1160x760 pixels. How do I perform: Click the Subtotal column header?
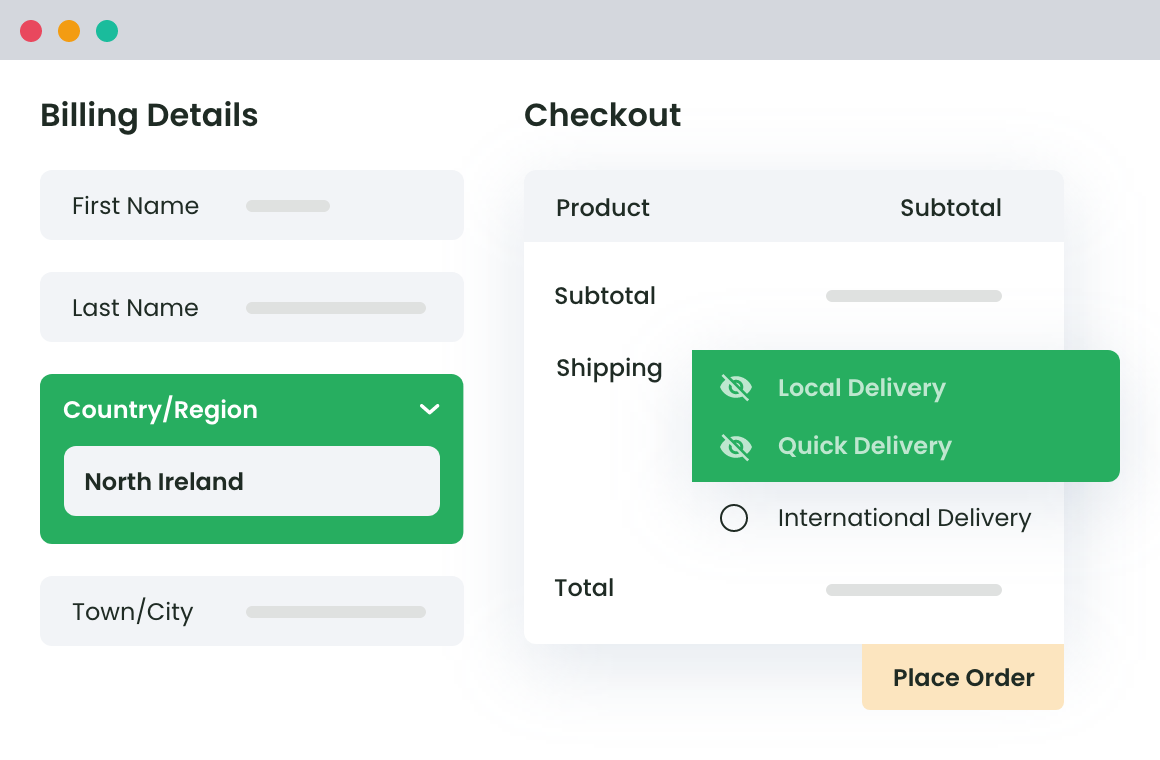(x=950, y=207)
